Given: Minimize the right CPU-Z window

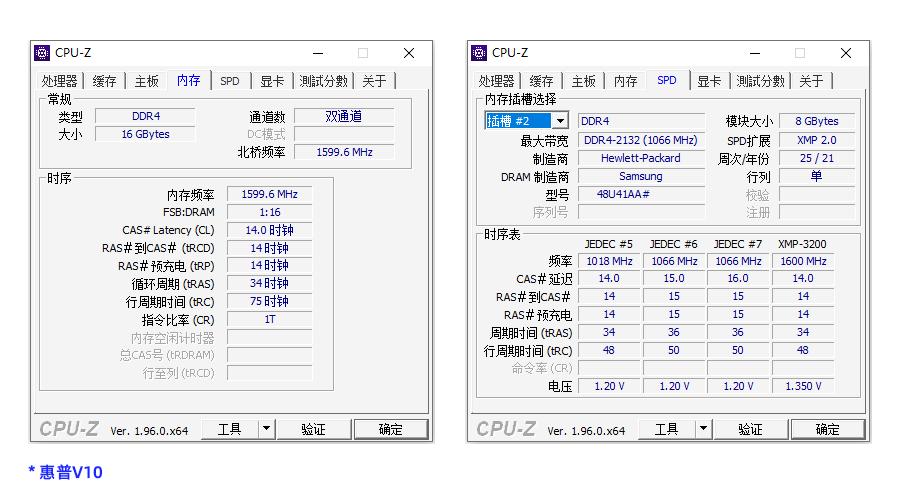Looking at the screenshot, I should coord(755,53).
